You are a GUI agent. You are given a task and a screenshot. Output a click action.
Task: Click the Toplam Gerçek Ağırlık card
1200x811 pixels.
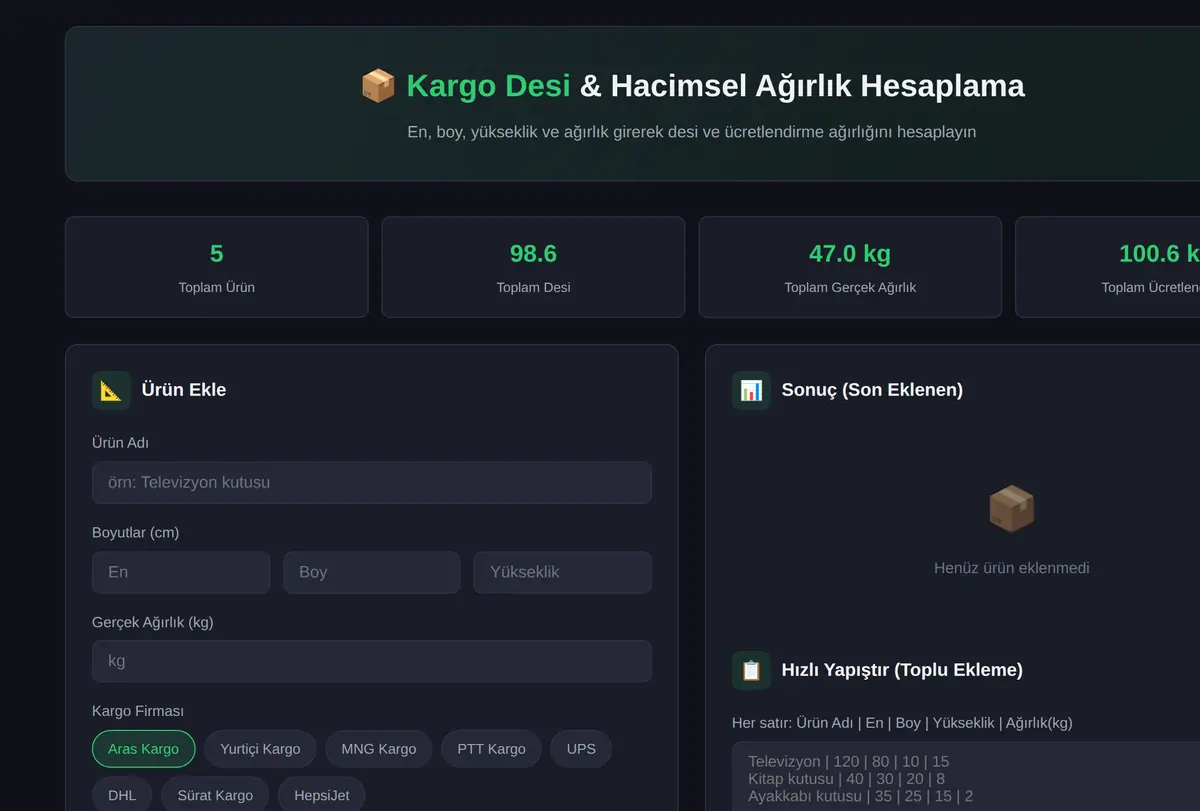coord(850,267)
